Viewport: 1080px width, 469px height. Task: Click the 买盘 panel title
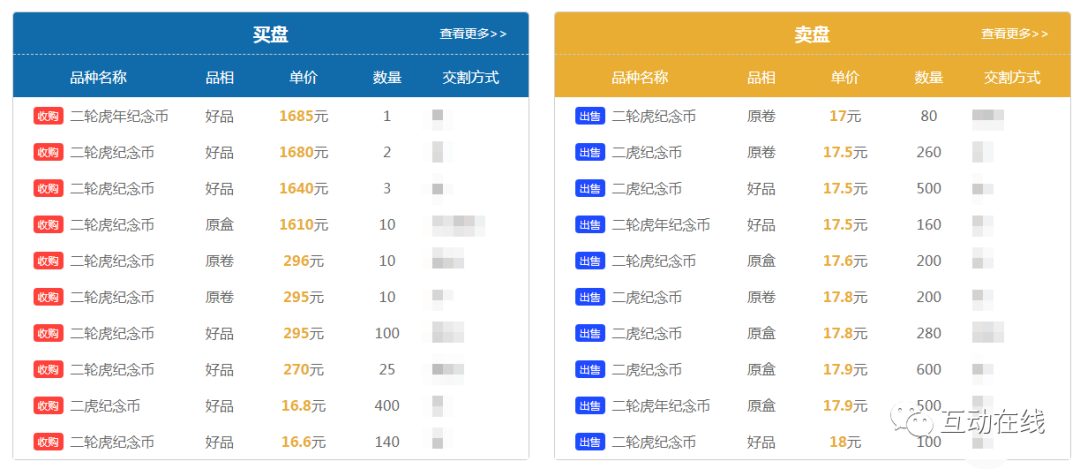click(270, 34)
